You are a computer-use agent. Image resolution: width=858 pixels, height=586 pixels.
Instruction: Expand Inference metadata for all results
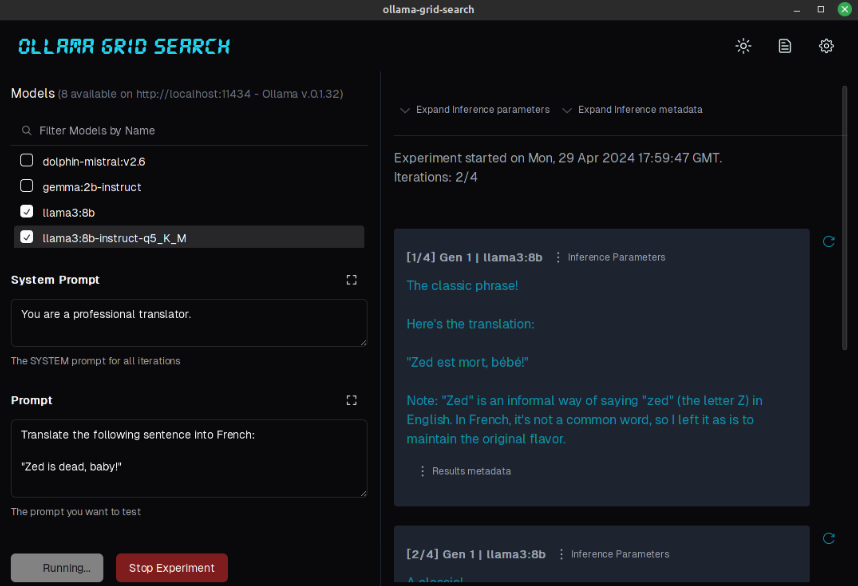tap(633, 110)
